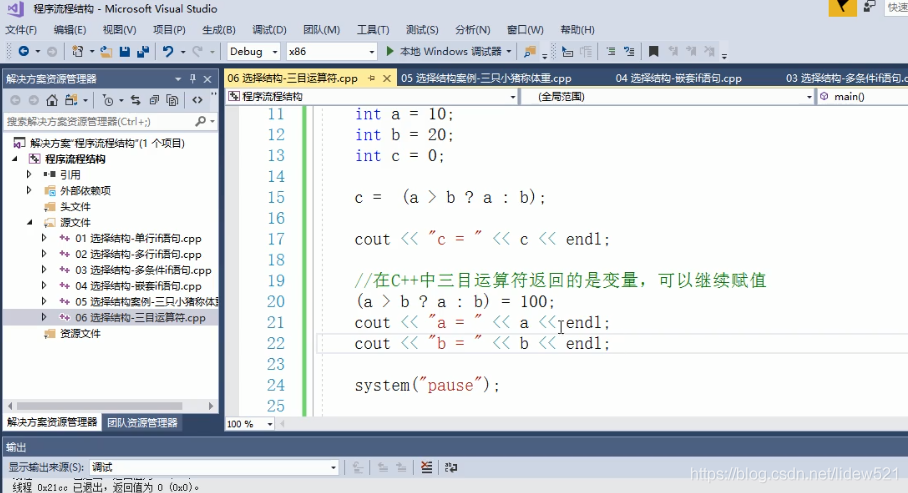Click Clear All icon in Output panel
The height and width of the screenshot is (493, 908).
click(x=426, y=467)
